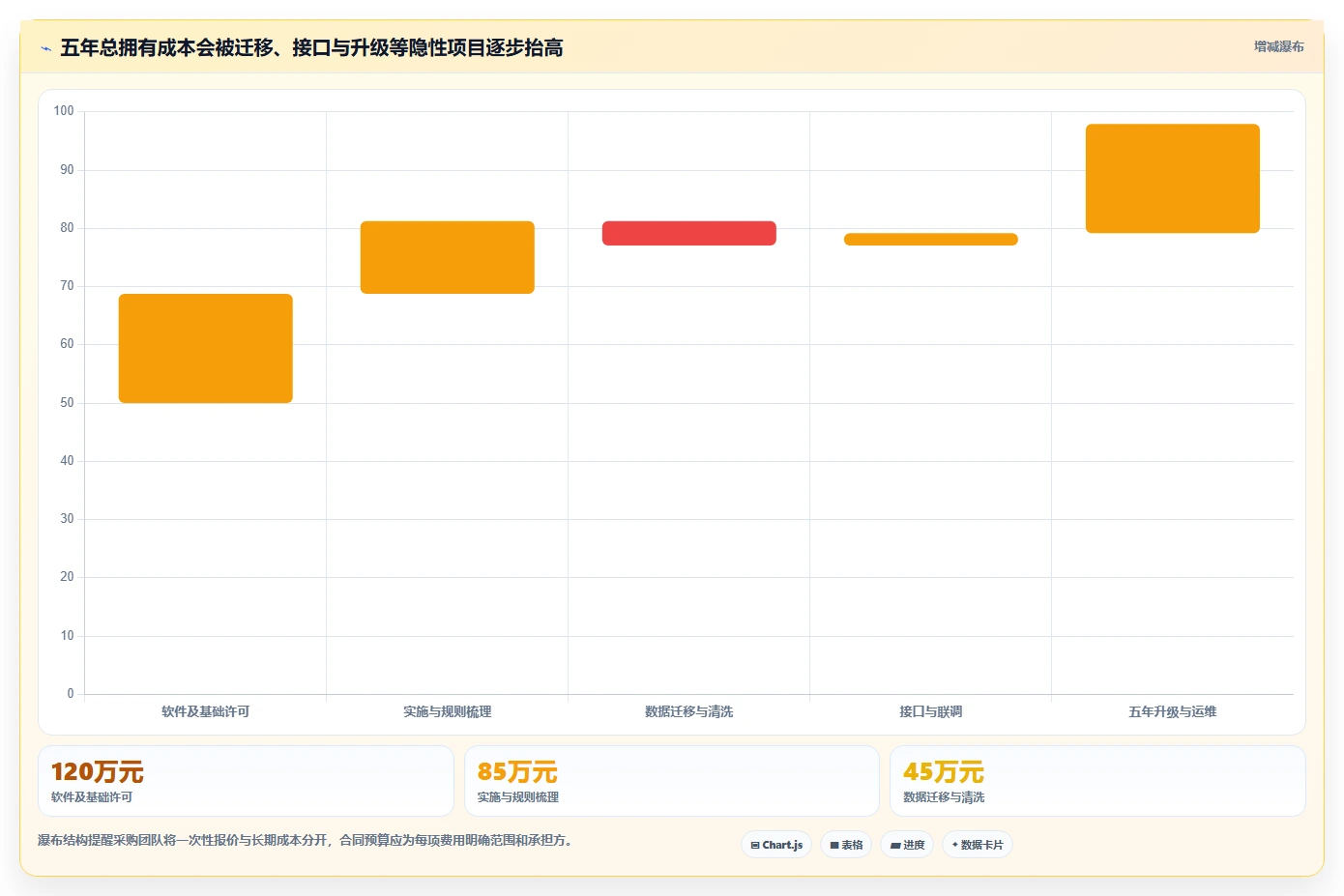
Task: Select the 数据卡片 tag pill
Action: [978, 845]
